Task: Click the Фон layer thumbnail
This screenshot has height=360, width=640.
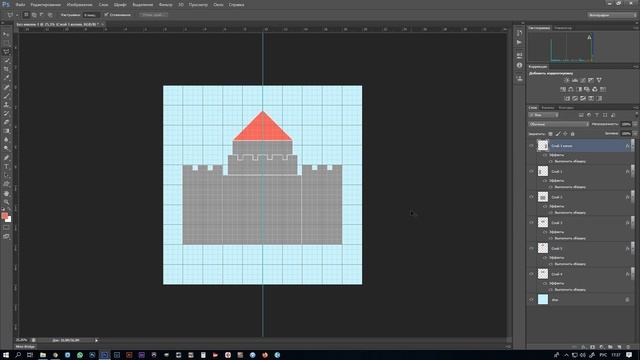Action: click(543, 300)
